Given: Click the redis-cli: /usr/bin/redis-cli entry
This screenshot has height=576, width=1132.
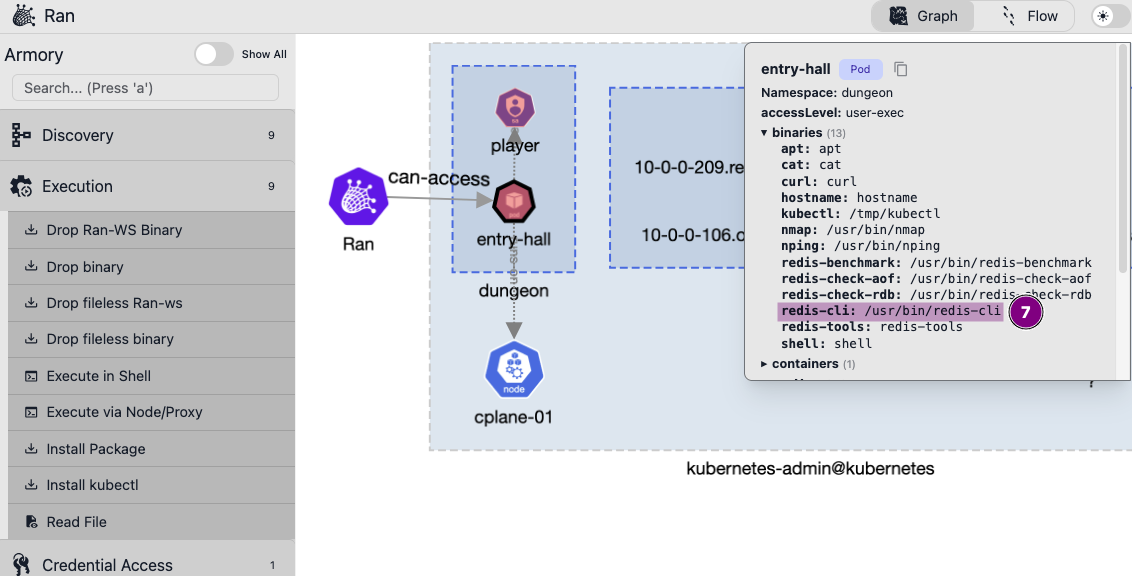Looking at the screenshot, I should coord(891,311).
